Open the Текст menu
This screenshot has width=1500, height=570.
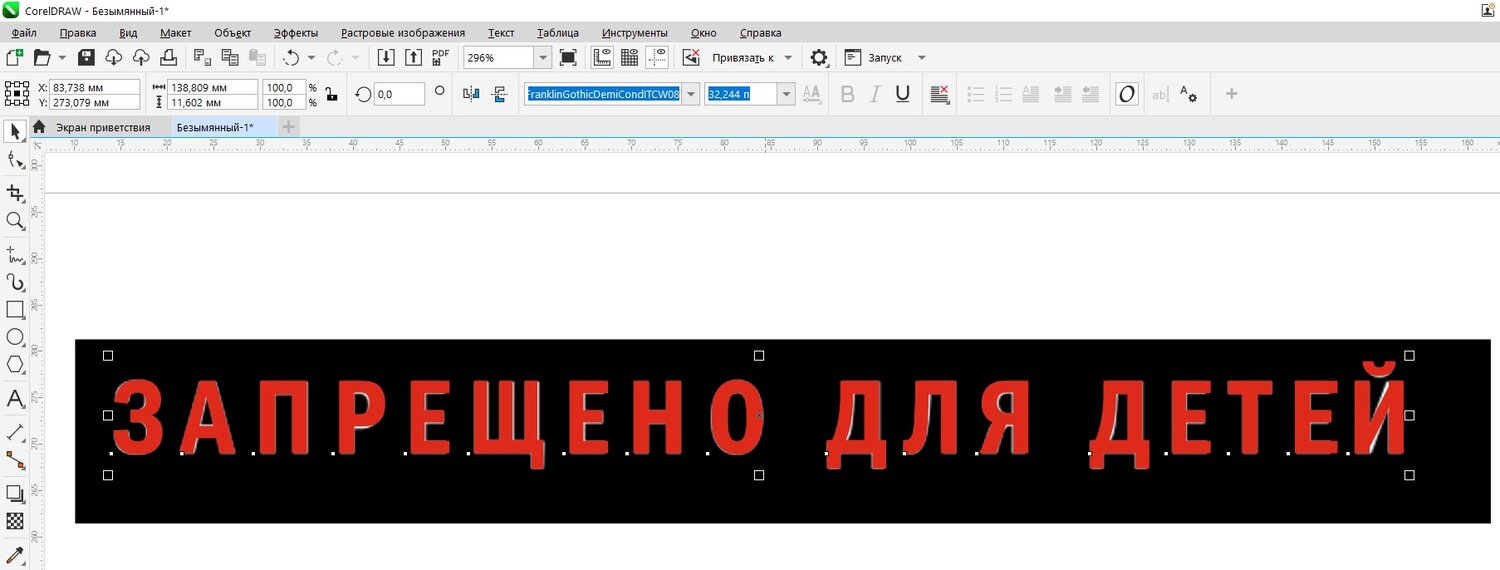tap(501, 33)
